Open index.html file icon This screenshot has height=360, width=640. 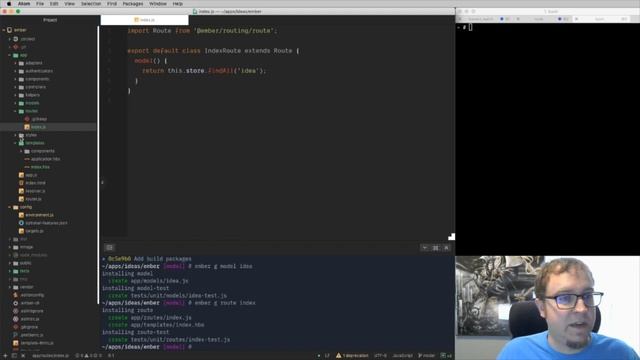[21, 183]
